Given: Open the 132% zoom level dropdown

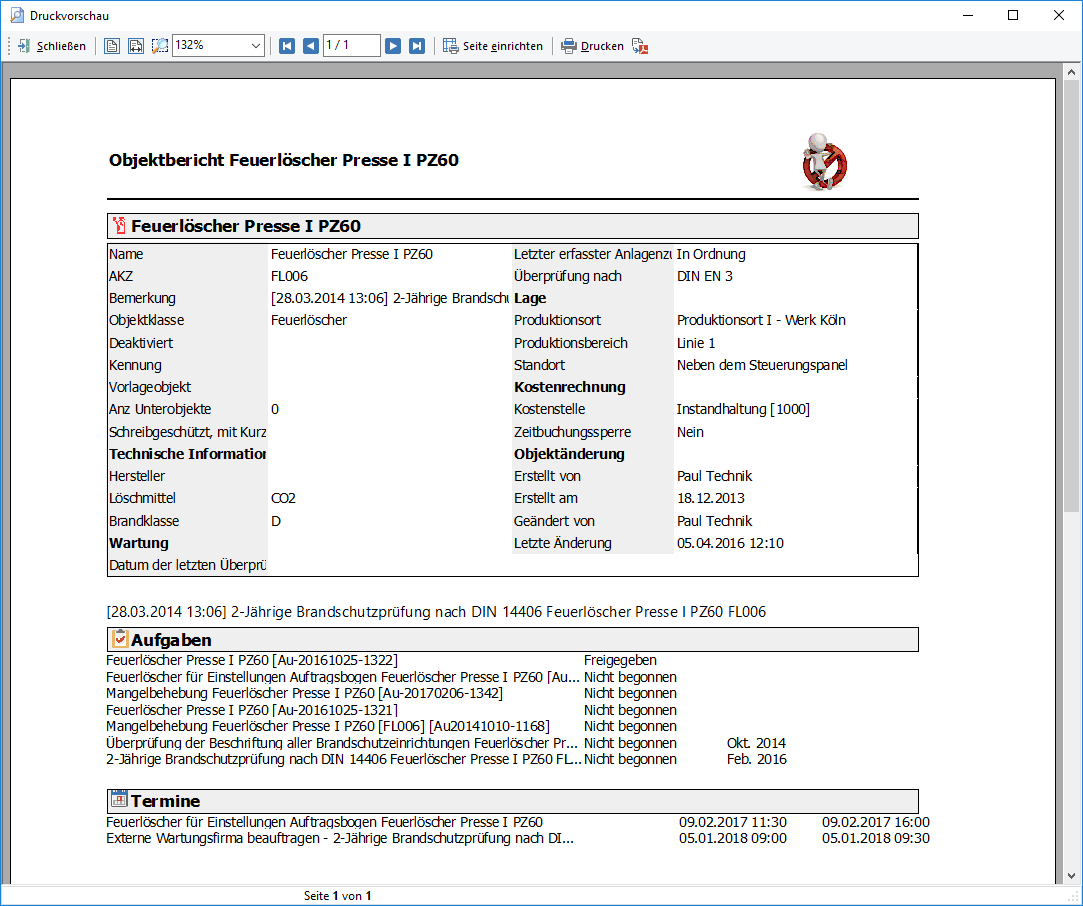Looking at the screenshot, I should pos(218,46).
